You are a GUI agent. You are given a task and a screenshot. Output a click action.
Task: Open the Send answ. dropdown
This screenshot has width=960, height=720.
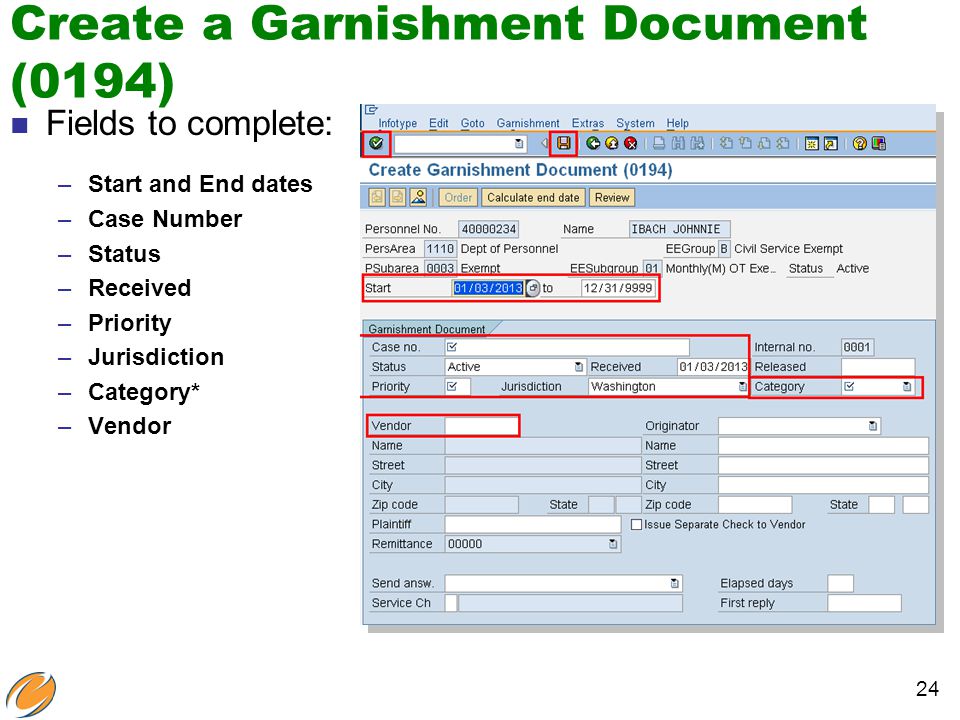pyautogui.click(x=674, y=583)
